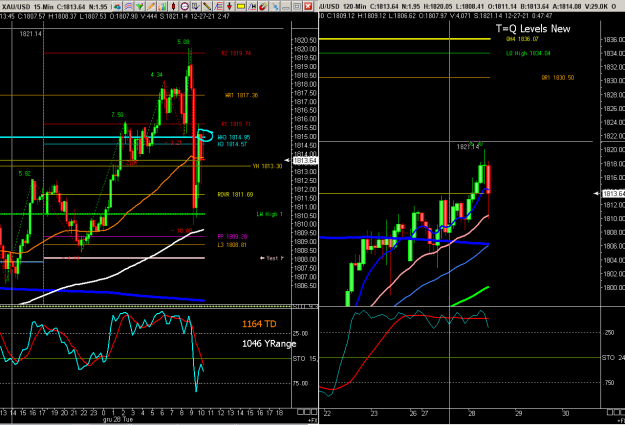Click the 1821.14 label in 15-Min chart
625x425 pixels.
(31, 34)
